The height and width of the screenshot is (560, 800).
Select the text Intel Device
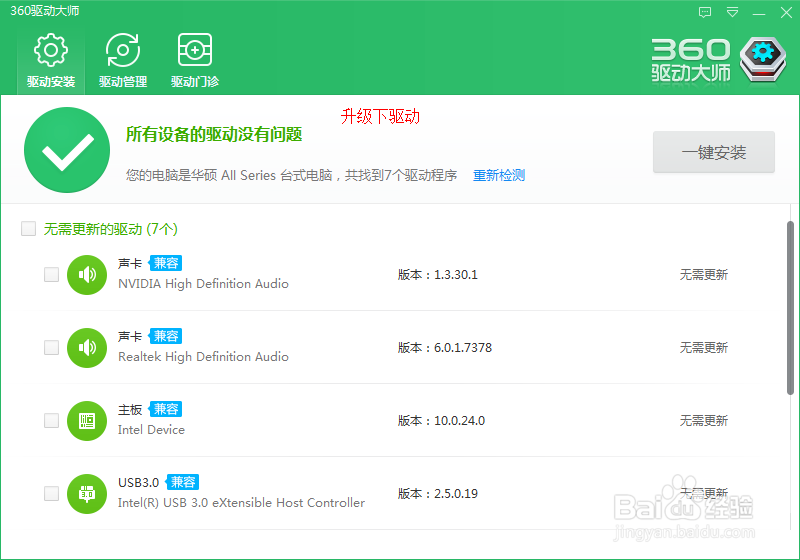point(151,430)
